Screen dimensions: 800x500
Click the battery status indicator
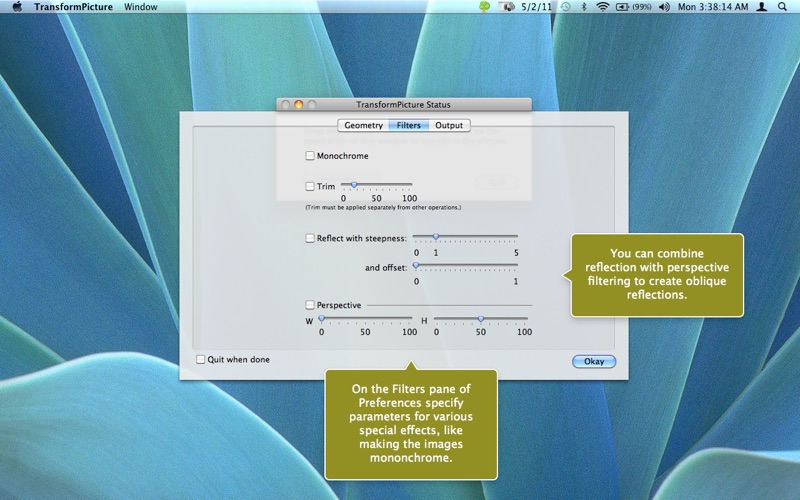pos(633,7)
